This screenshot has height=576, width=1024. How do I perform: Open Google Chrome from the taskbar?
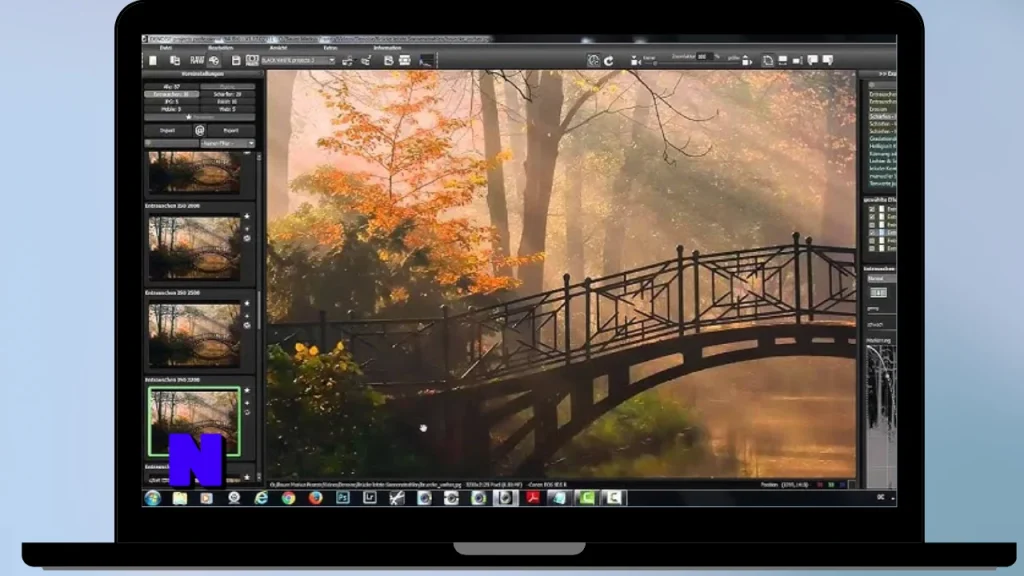click(x=288, y=498)
